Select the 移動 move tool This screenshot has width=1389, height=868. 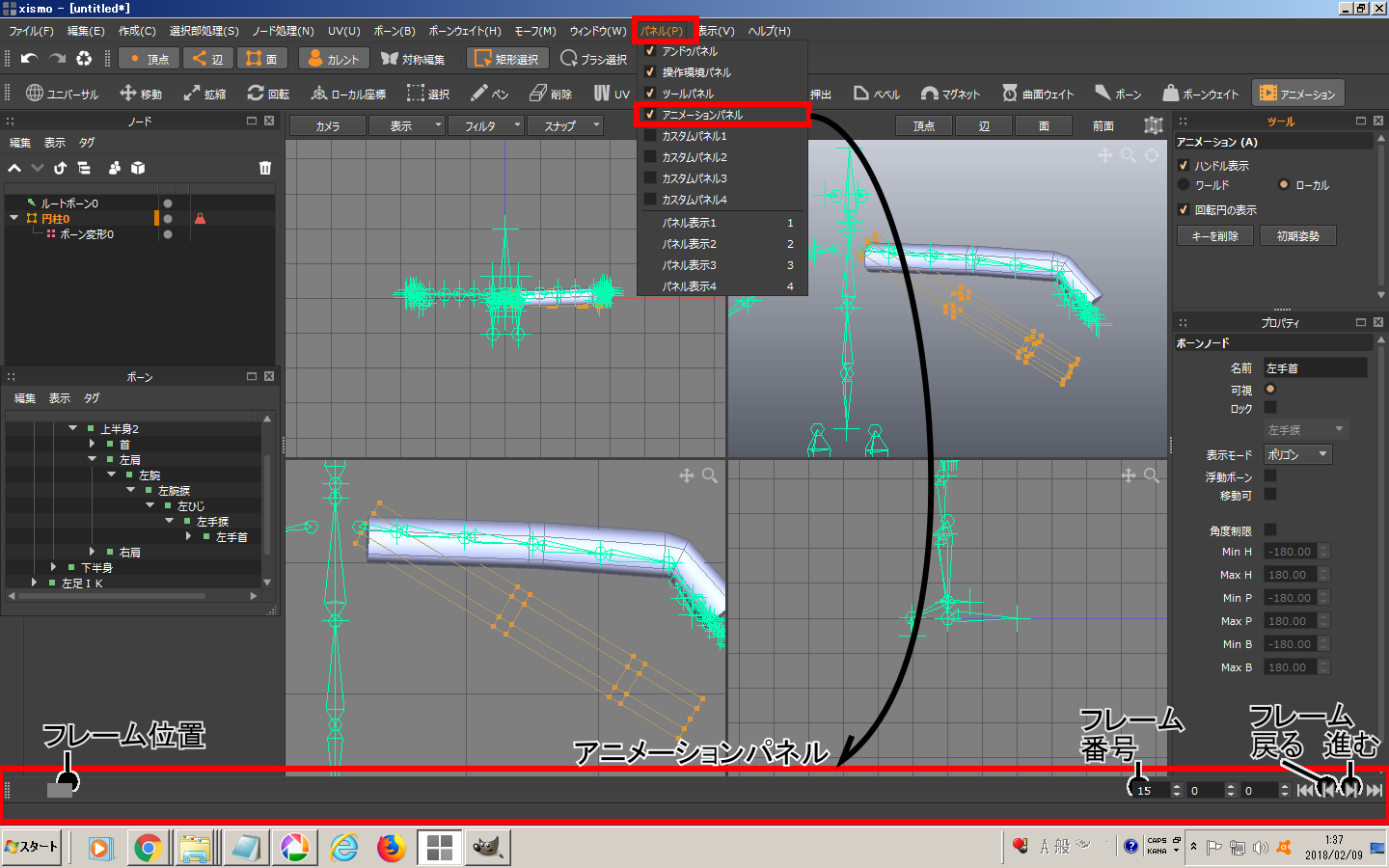tap(141, 94)
